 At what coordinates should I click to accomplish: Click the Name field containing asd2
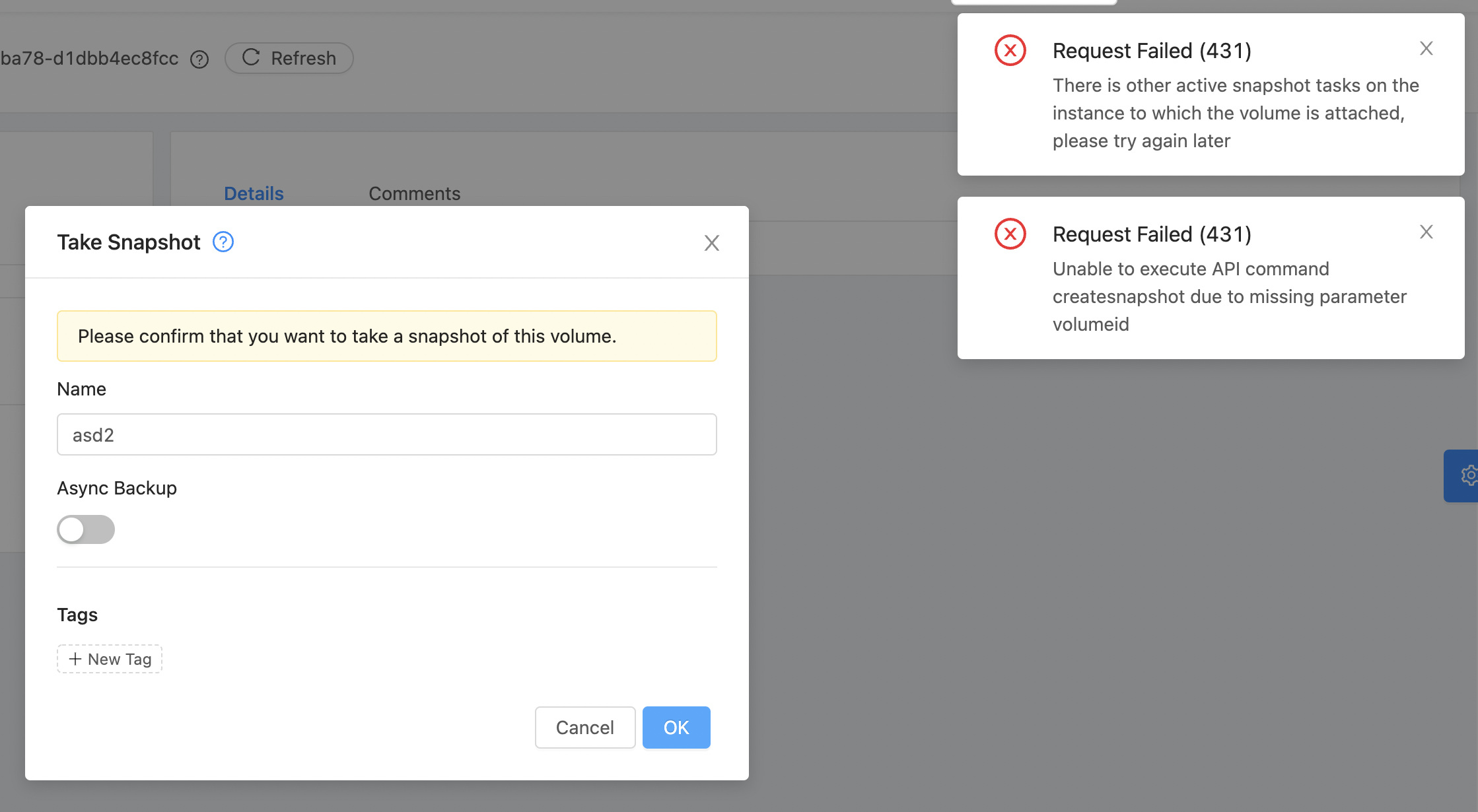[x=386, y=434]
